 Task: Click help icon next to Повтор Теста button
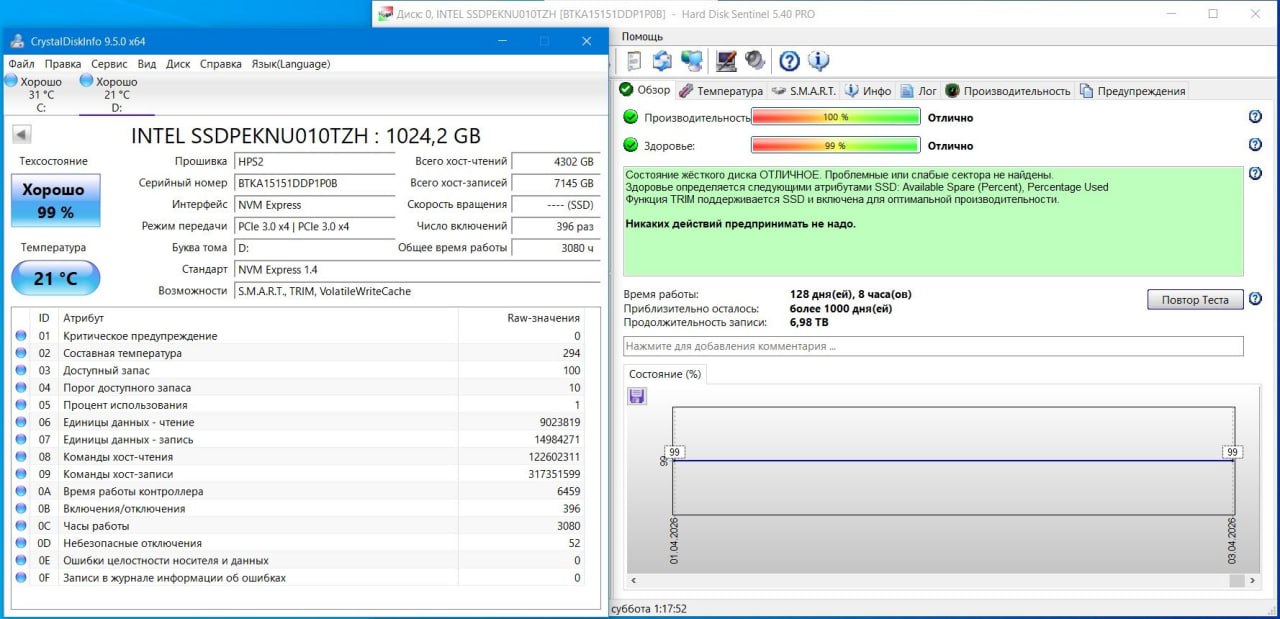(x=1255, y=297)
